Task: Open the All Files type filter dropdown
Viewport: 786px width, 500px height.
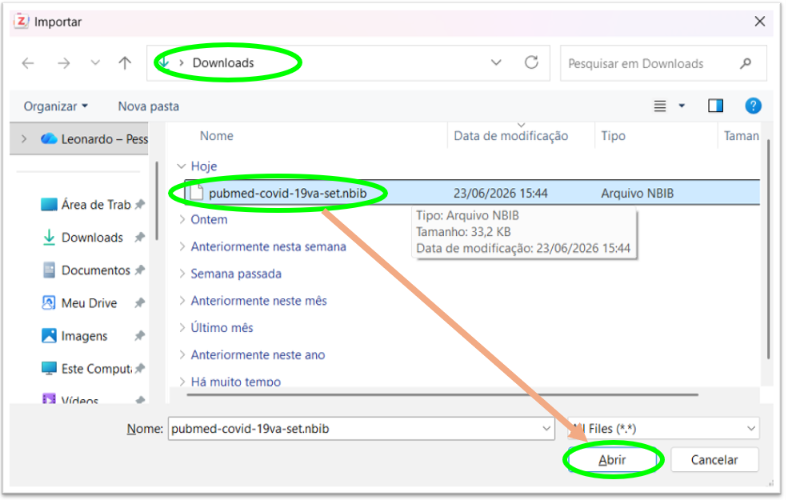Action: [x=664, y=429]
